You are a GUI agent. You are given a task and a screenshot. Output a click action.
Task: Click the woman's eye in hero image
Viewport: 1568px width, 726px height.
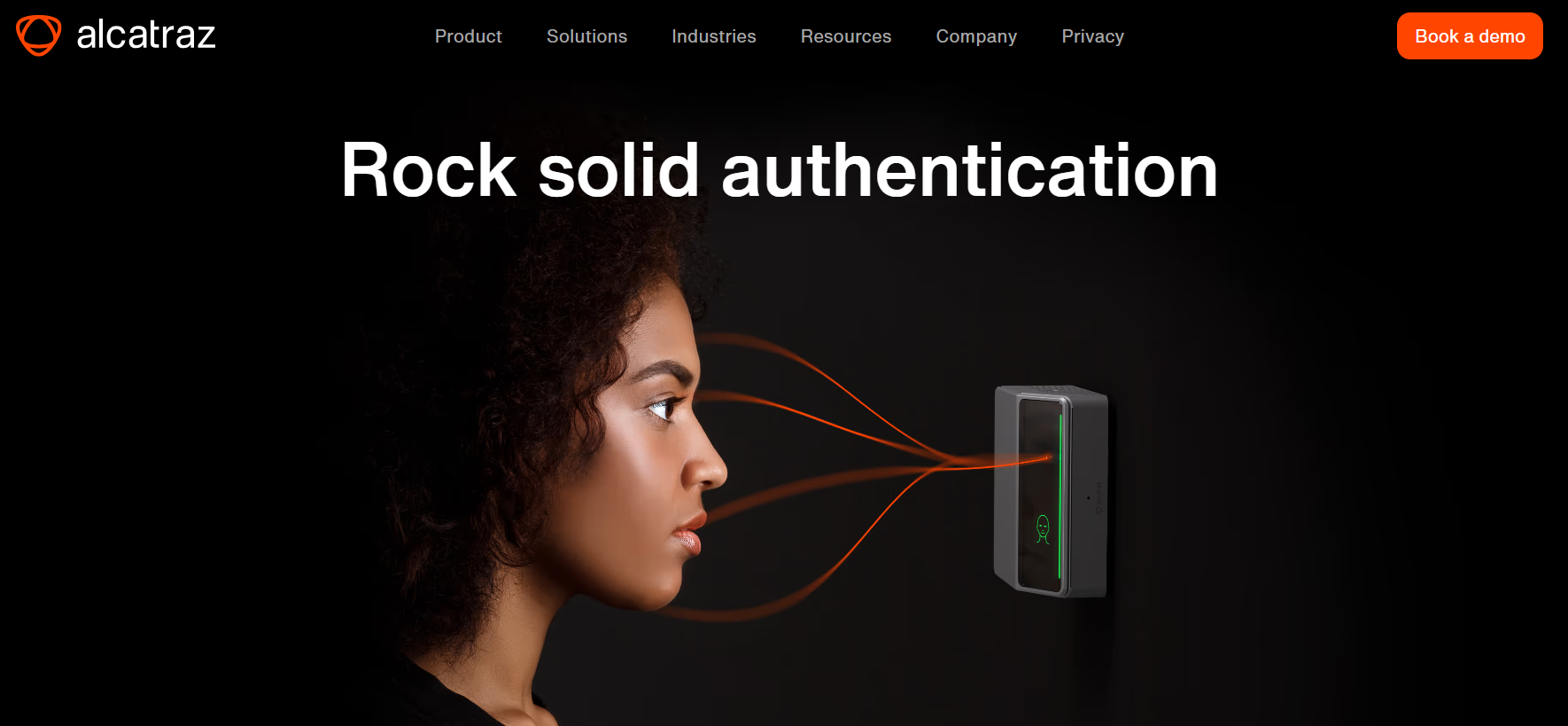coord(664,409)
